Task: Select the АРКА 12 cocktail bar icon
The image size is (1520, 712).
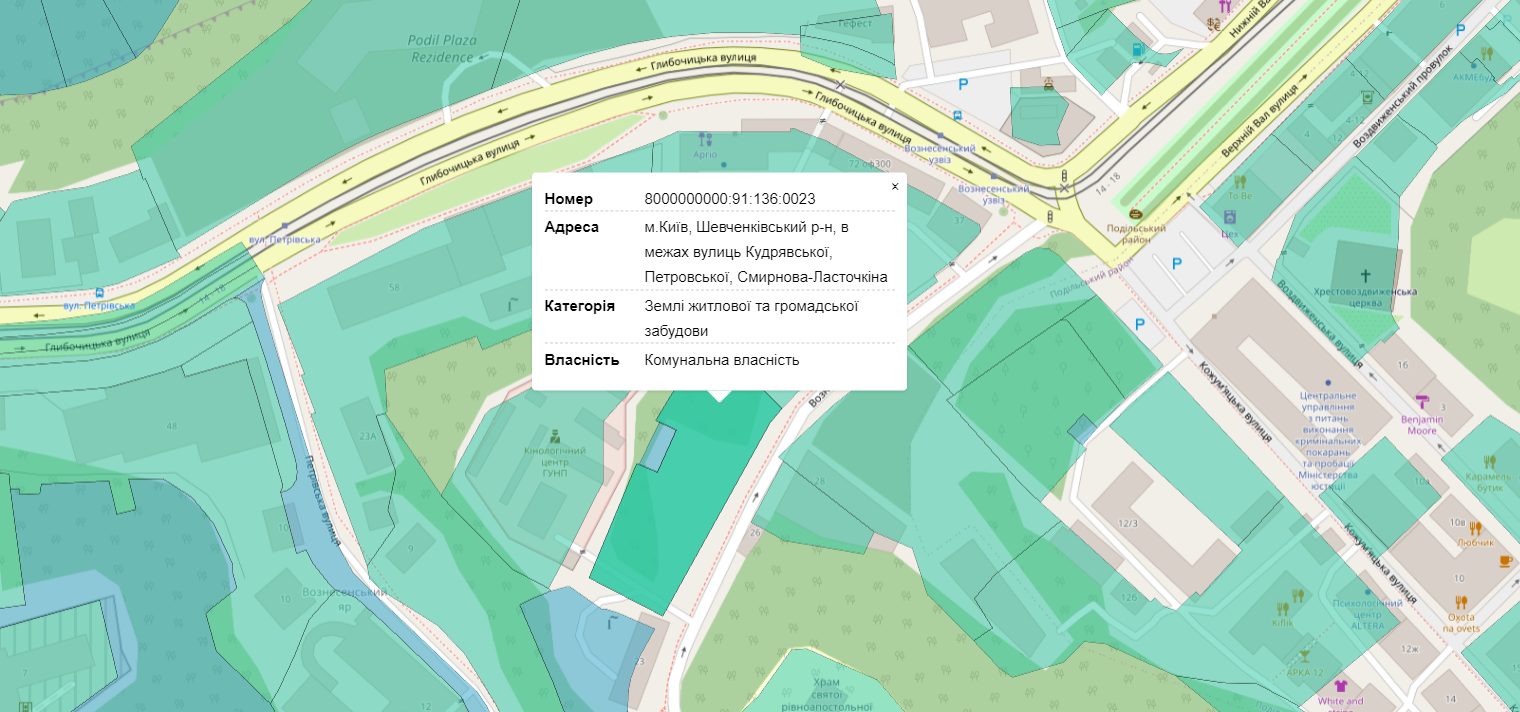Action: [1303, 656]
